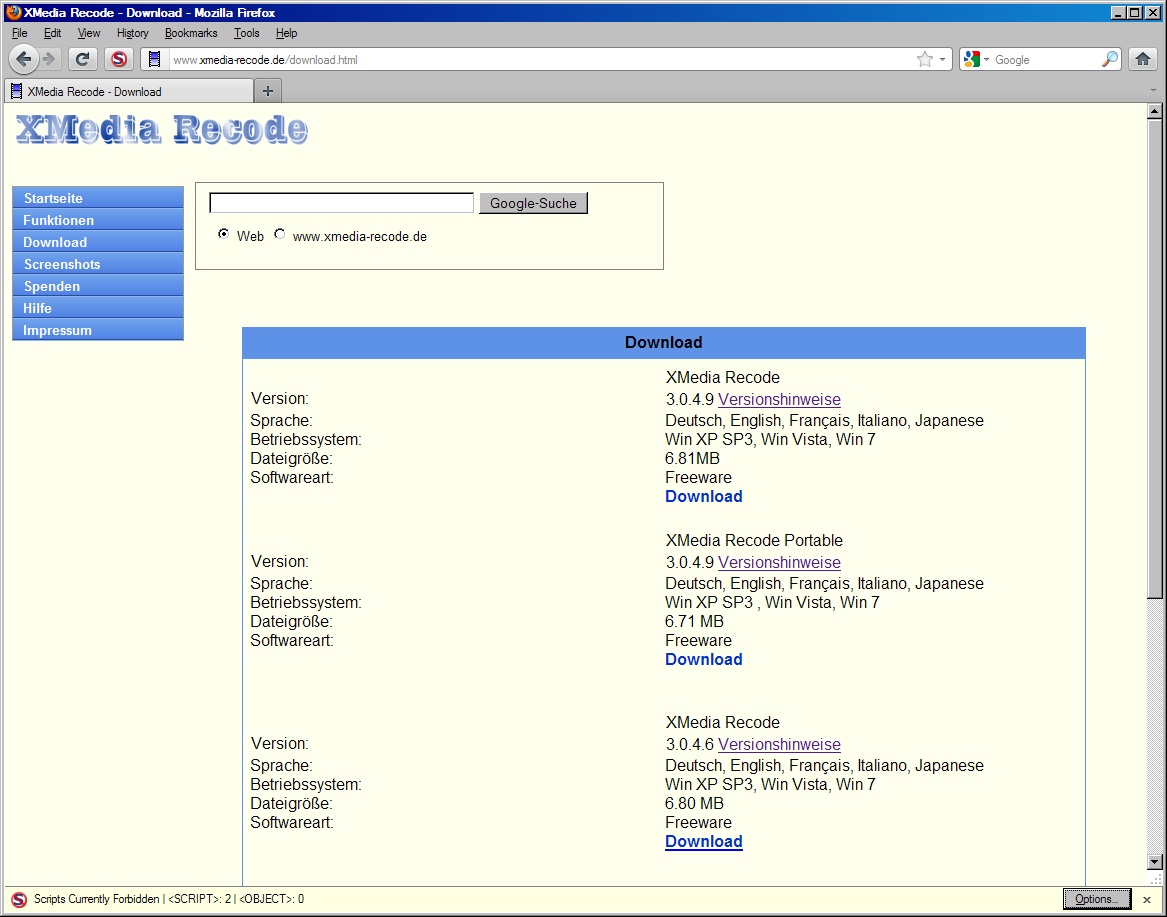This screenshot has height=917, width=1167.
Task: Open Impressum in the sidebar
Action: coord(97,330)
